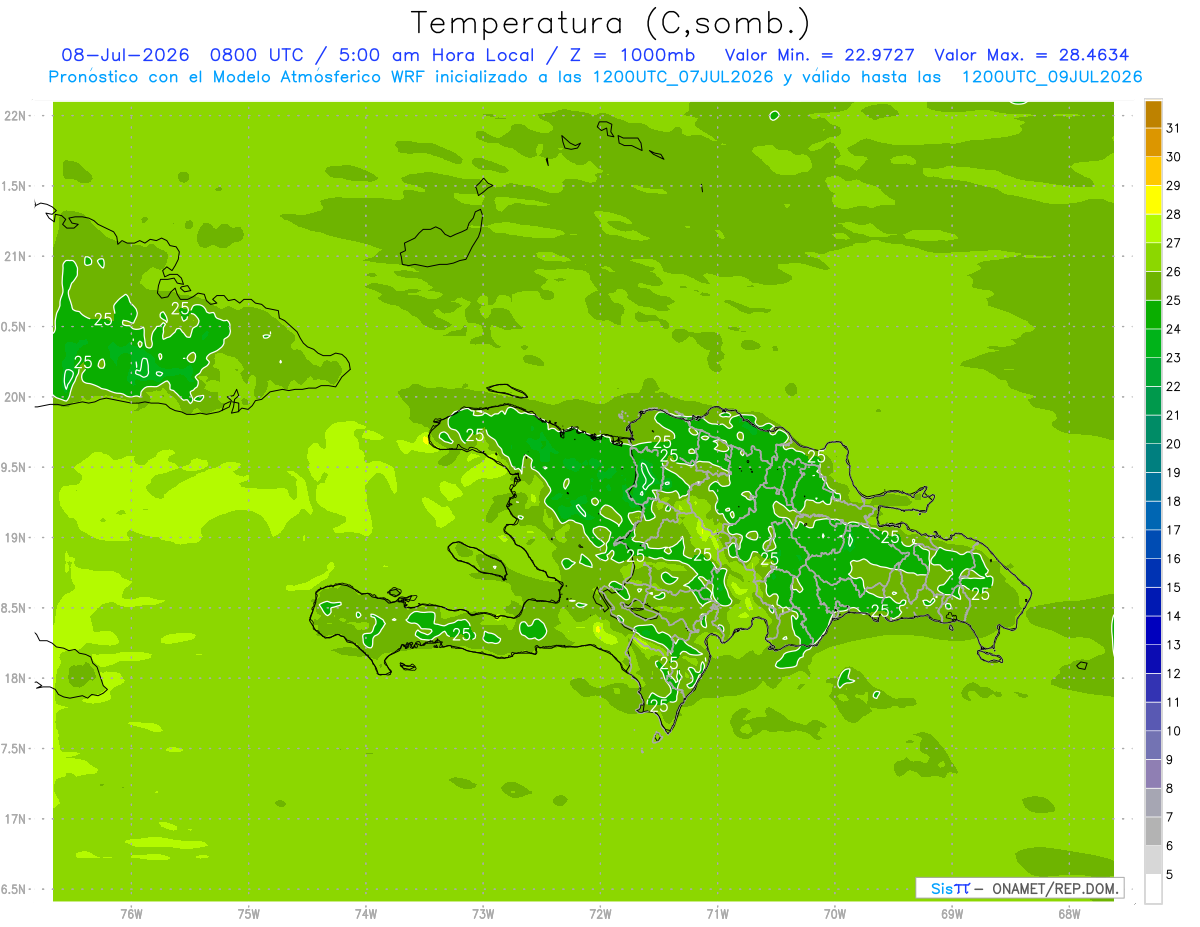Click the title 'Temperatura (C,somb.)'
1200x927 pixels.
coord(611,23)
